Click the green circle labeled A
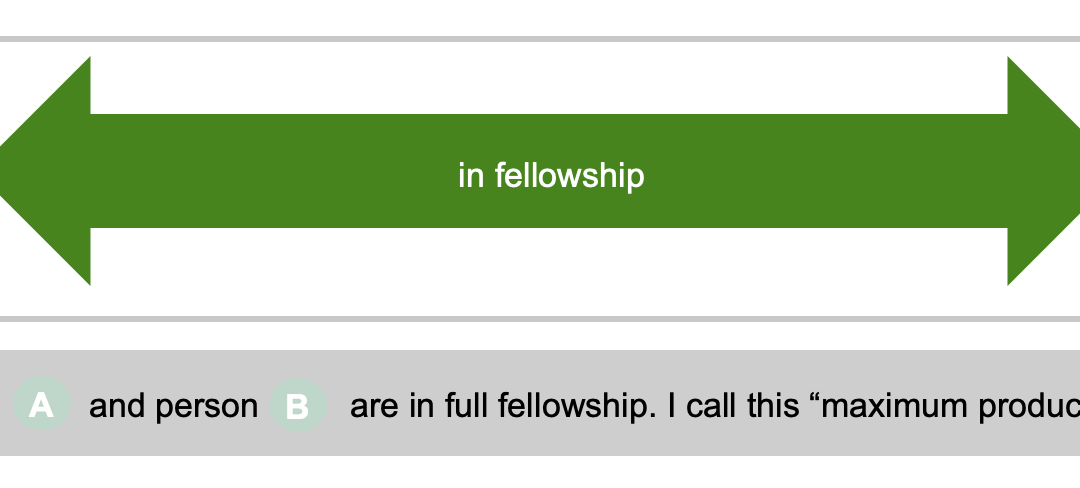This screenshot has width=1080, height=488. pyautogui.click(x=42, y=404)
